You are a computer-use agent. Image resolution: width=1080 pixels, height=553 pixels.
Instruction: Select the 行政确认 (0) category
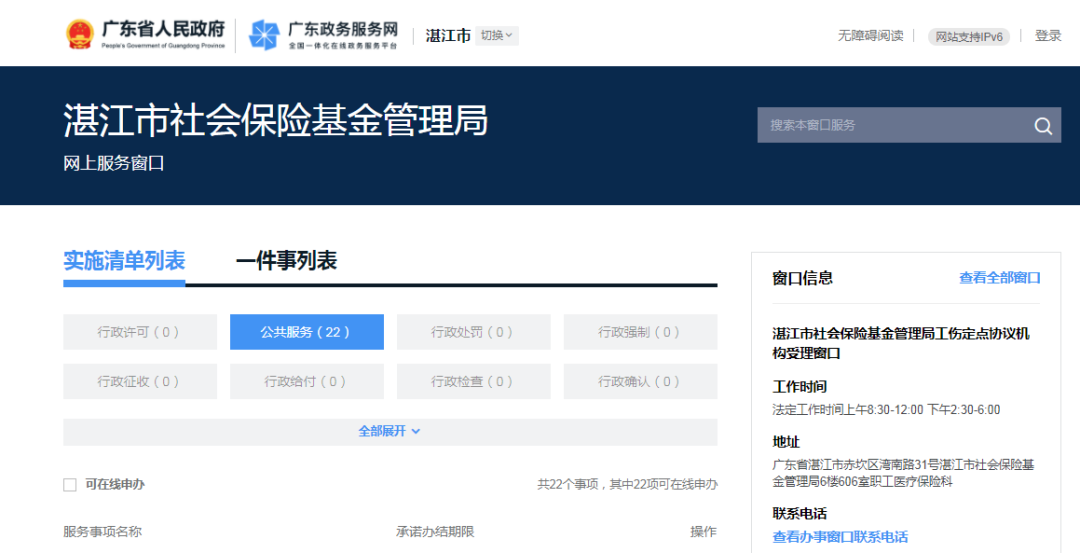(x=640, y=381)
